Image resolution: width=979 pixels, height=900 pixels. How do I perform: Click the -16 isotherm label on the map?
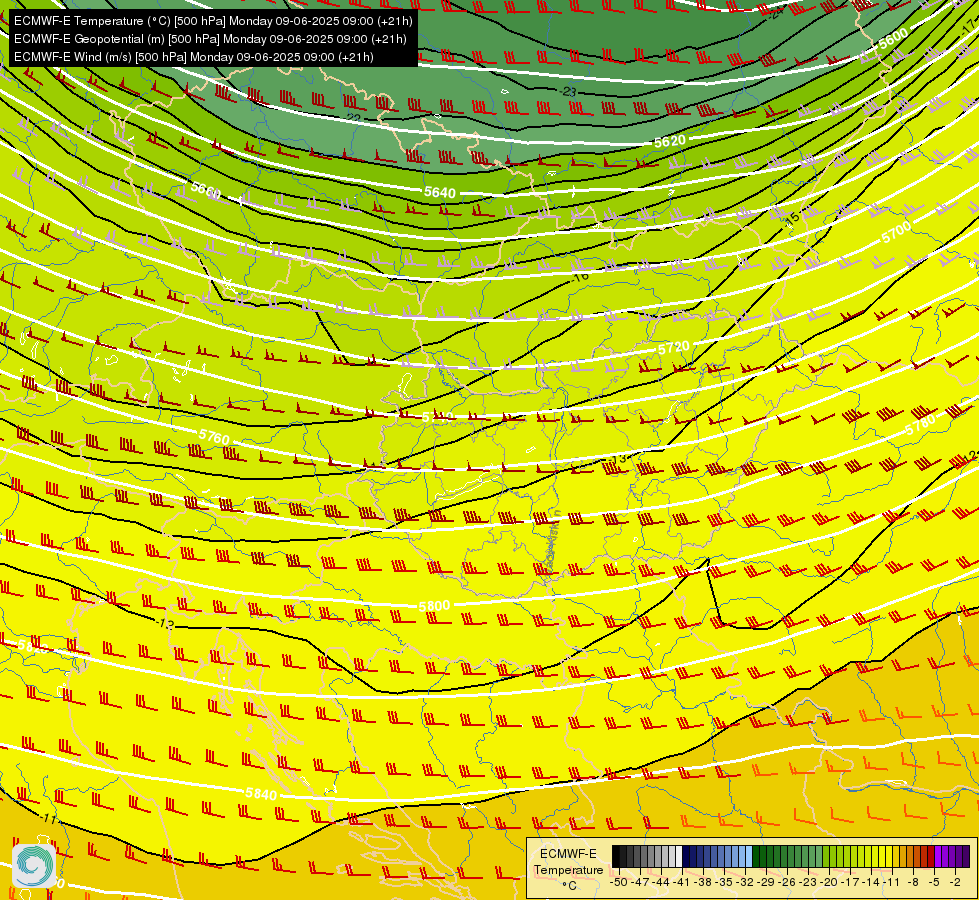coord(581,276)
